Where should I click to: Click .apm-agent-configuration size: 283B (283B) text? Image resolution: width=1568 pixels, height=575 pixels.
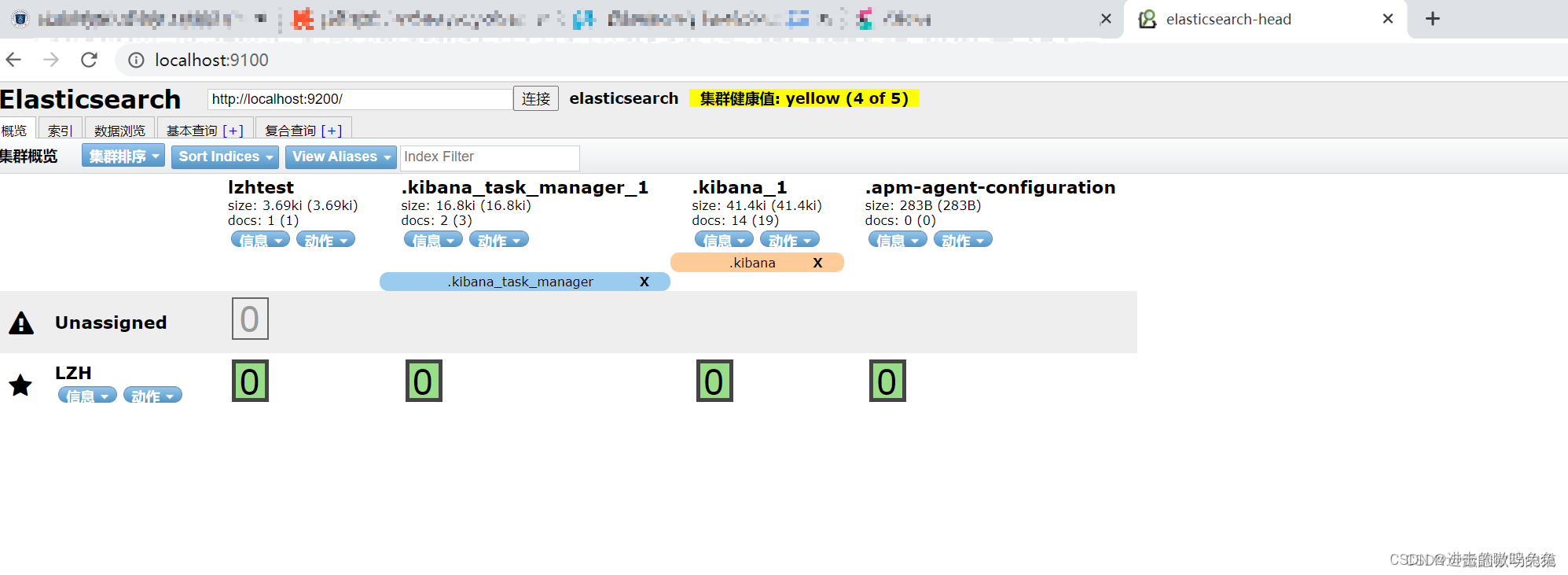point(923,205)
